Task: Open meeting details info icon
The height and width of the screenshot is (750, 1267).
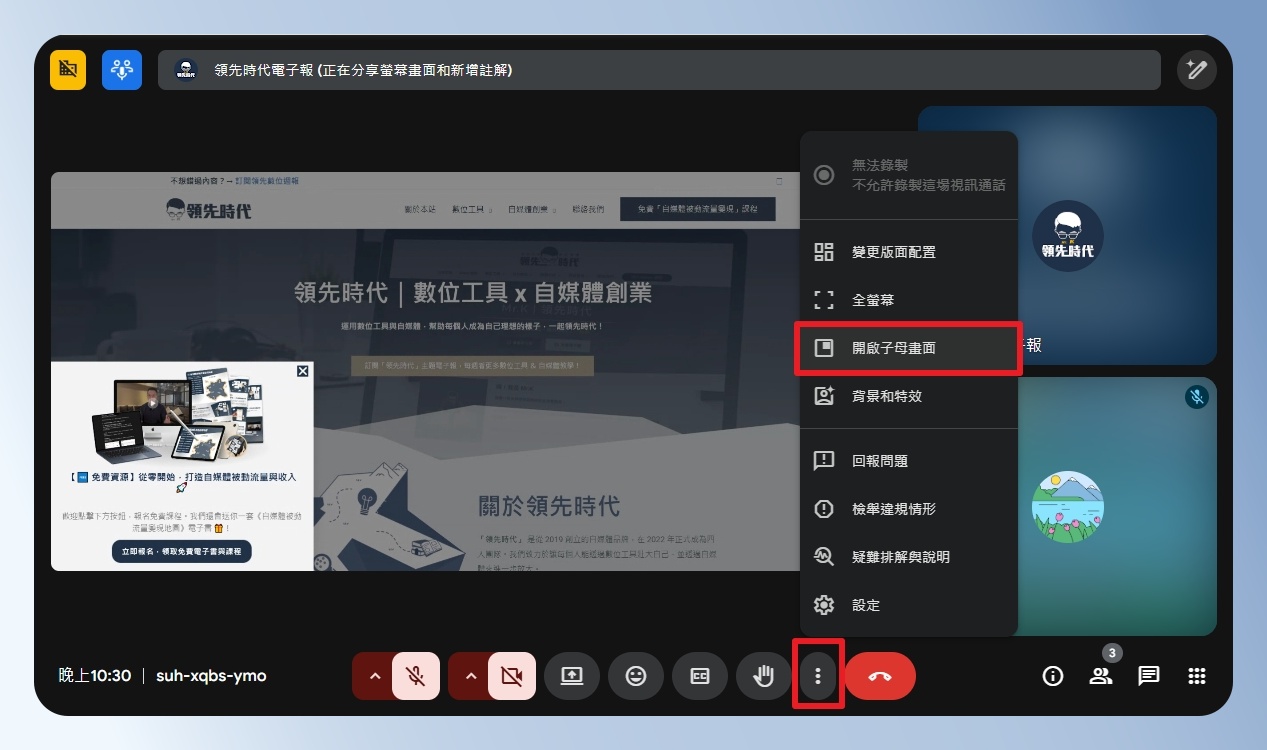Action: [1052, 676]
